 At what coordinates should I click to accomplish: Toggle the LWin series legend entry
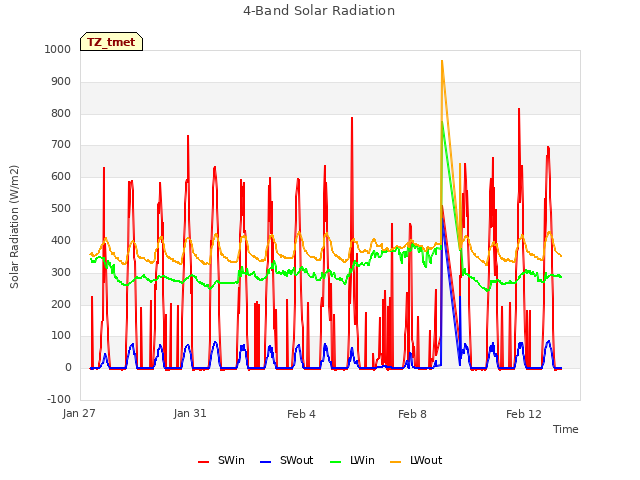[352, 460]
